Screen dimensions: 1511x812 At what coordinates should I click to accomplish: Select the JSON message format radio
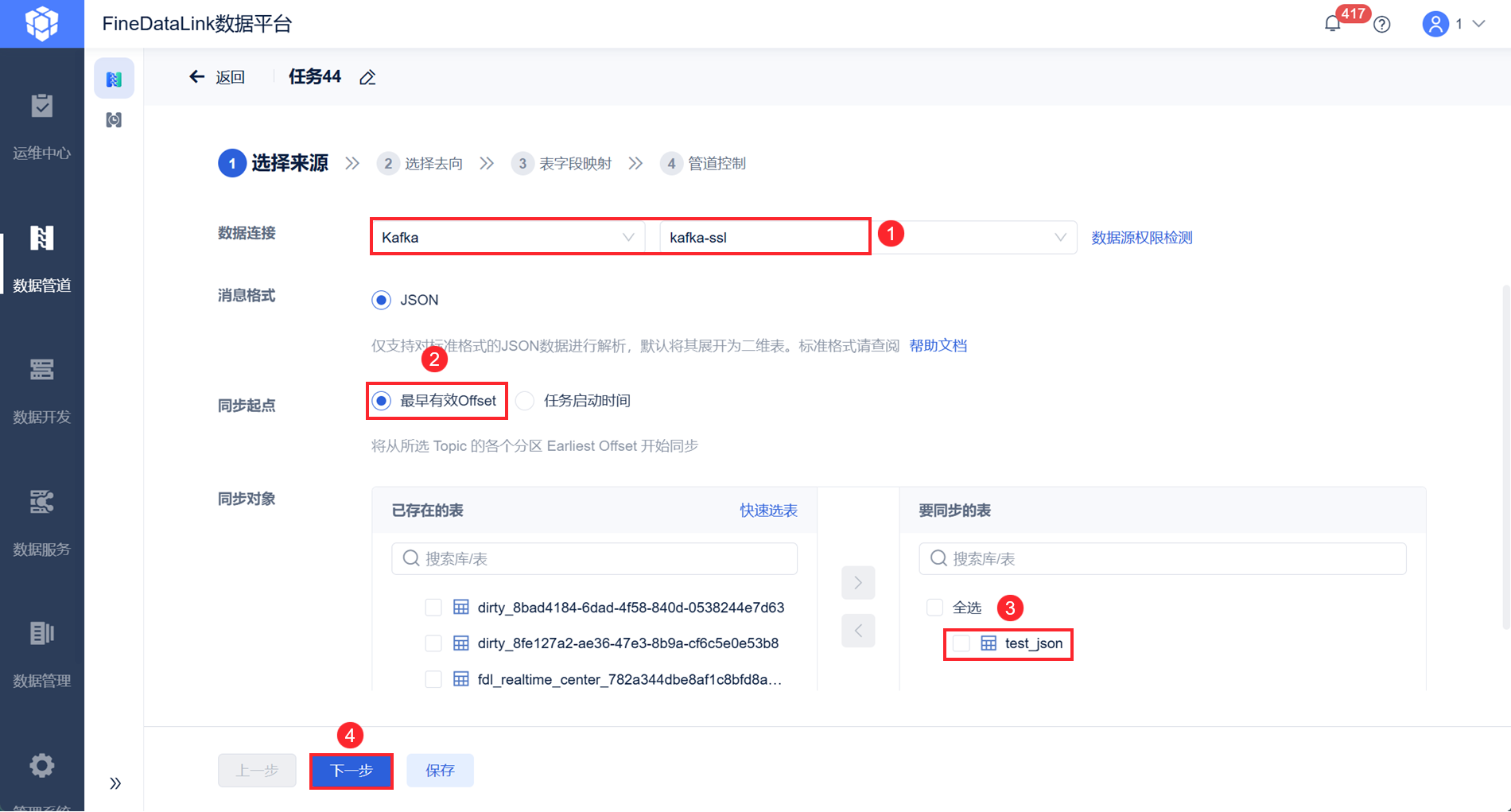382,300
